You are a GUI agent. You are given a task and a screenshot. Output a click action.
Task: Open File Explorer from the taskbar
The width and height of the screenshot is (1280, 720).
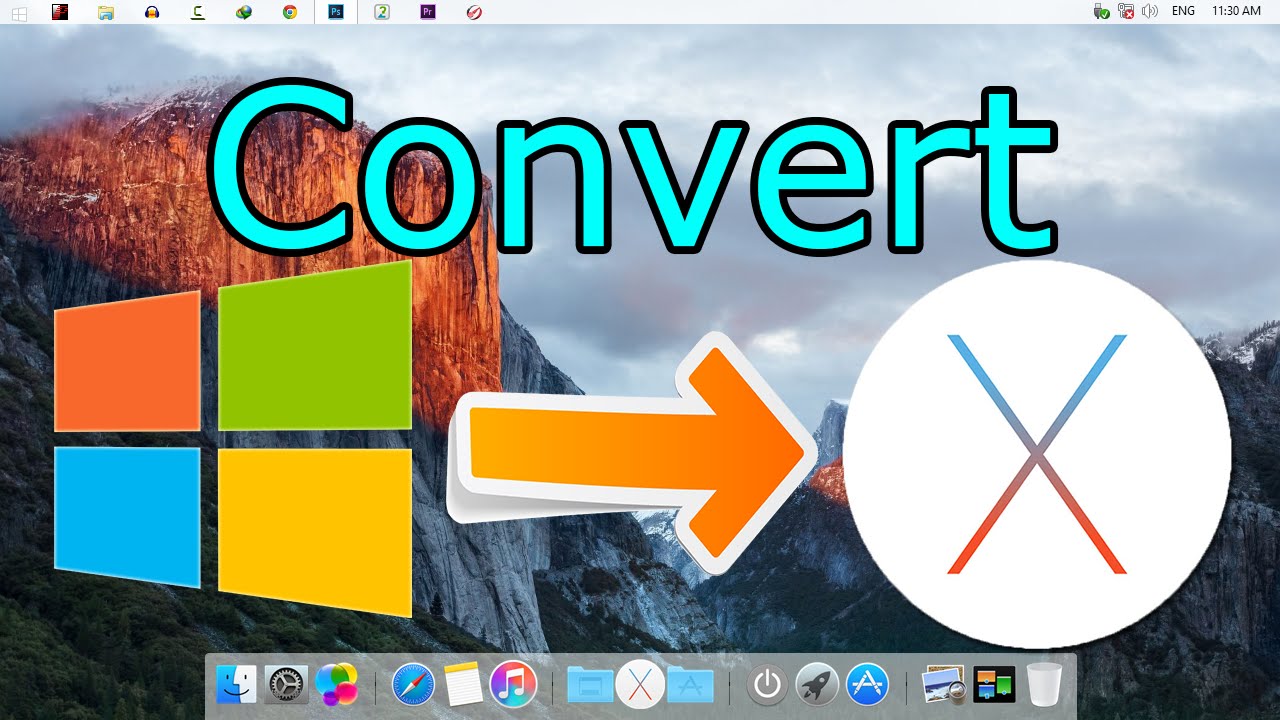click(106, 12)
